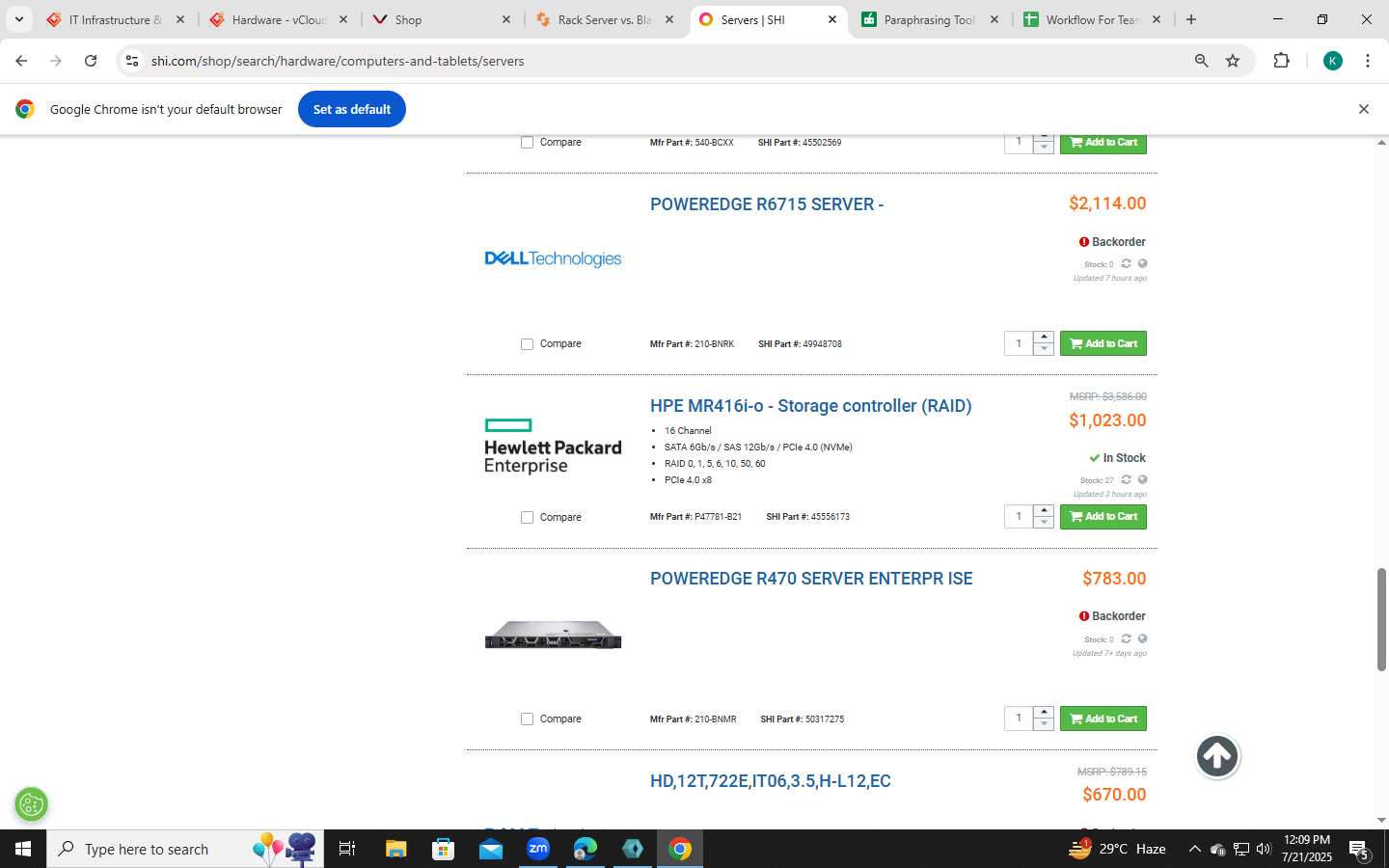This screenshot has width=1389, height=868.
Task: Click quantity field for HPE MR416i-o
Action: [1019, 517]
